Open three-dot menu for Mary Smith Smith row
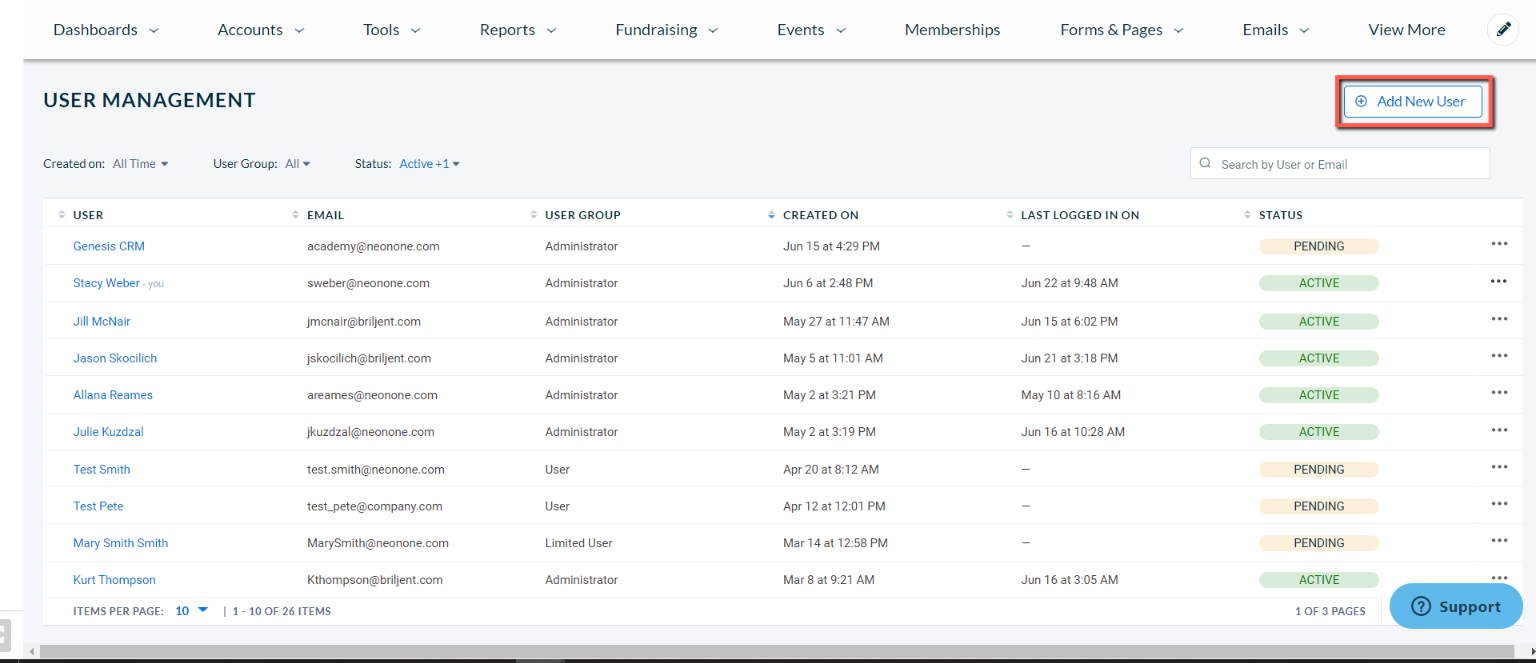The image size is (1536, 663). click(1499, 541)
